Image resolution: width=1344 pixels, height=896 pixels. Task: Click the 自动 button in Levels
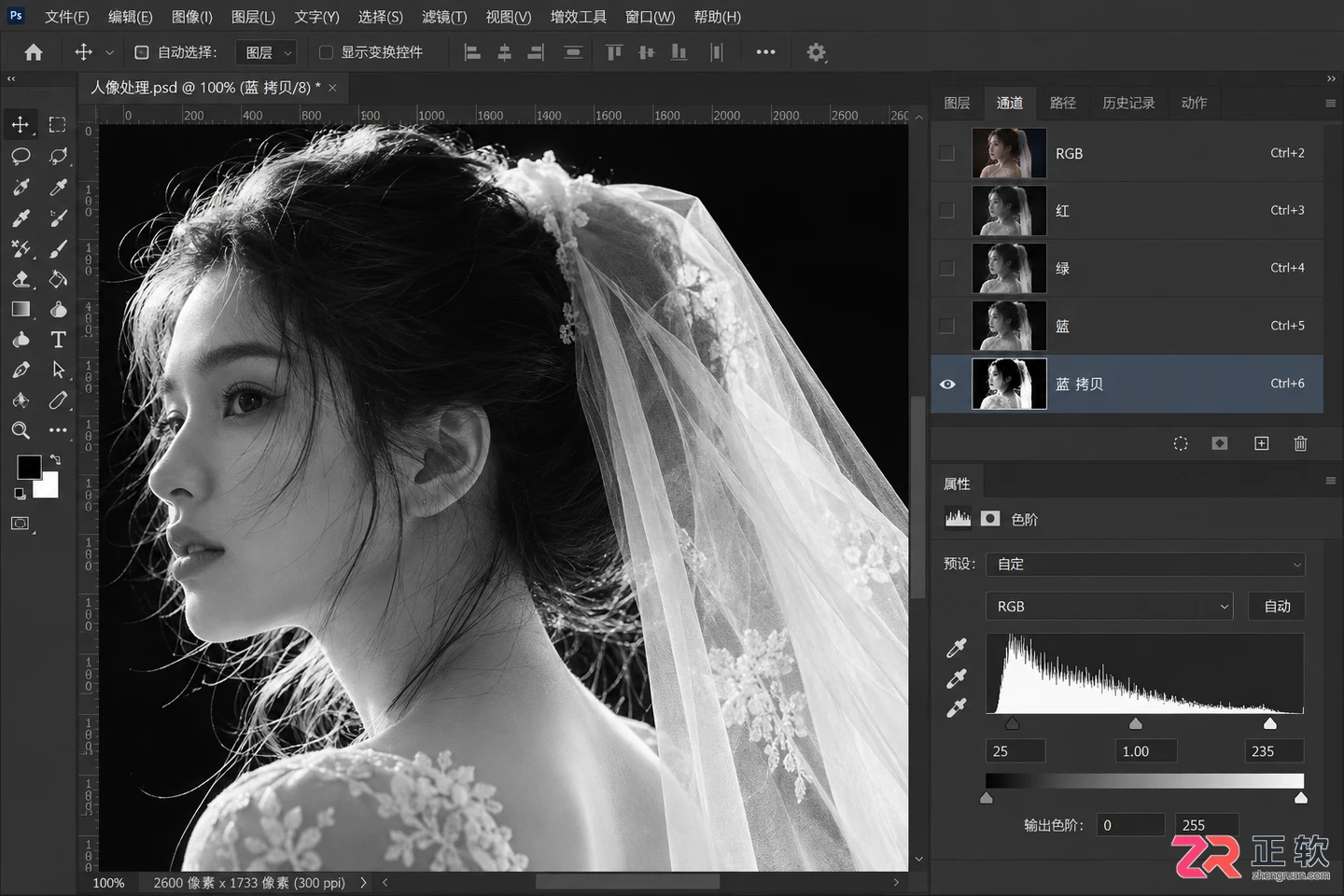click(x=1277, y=607)
